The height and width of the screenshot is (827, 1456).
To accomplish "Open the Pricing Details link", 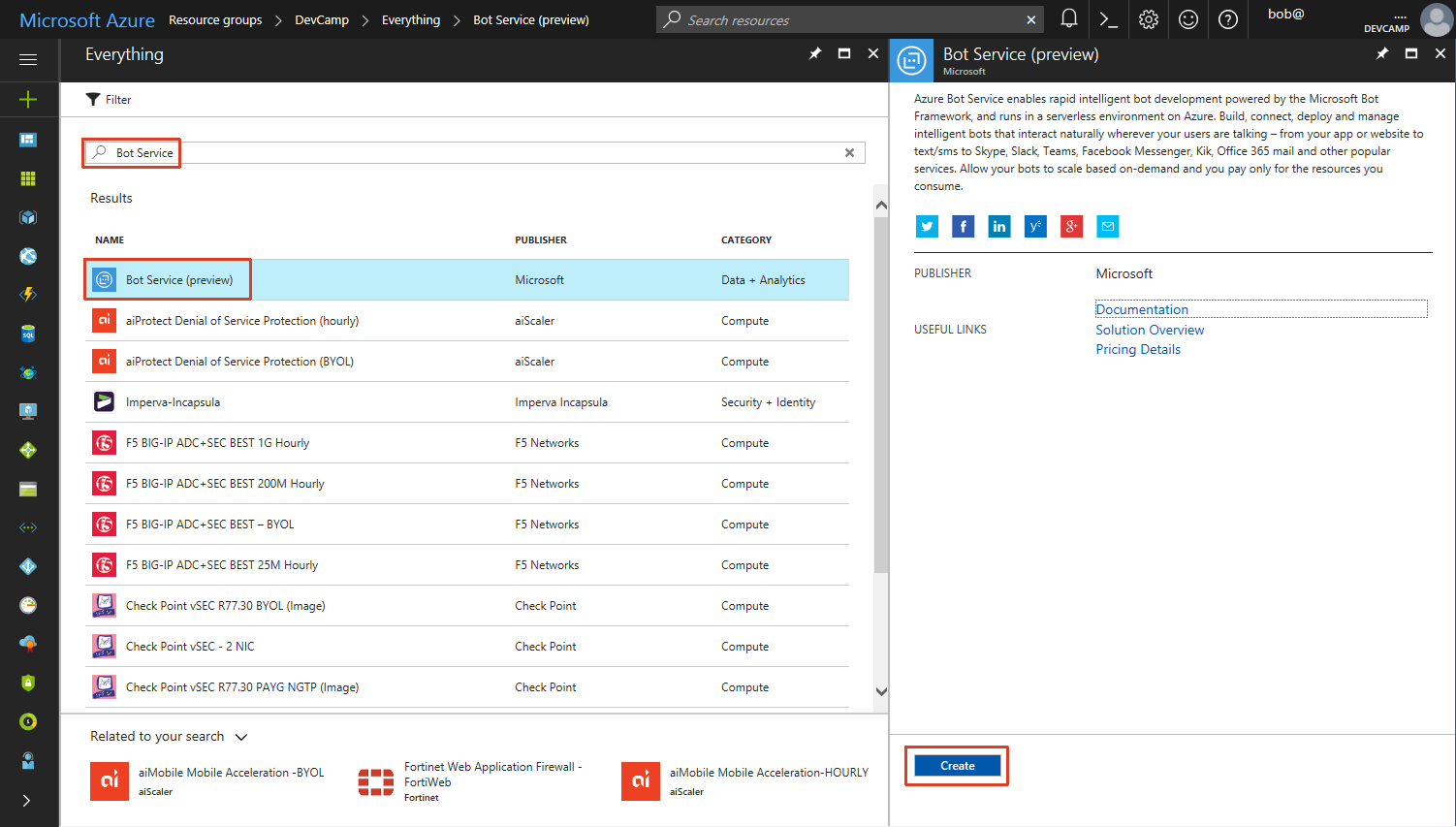I will click(x=1138, y=349).
